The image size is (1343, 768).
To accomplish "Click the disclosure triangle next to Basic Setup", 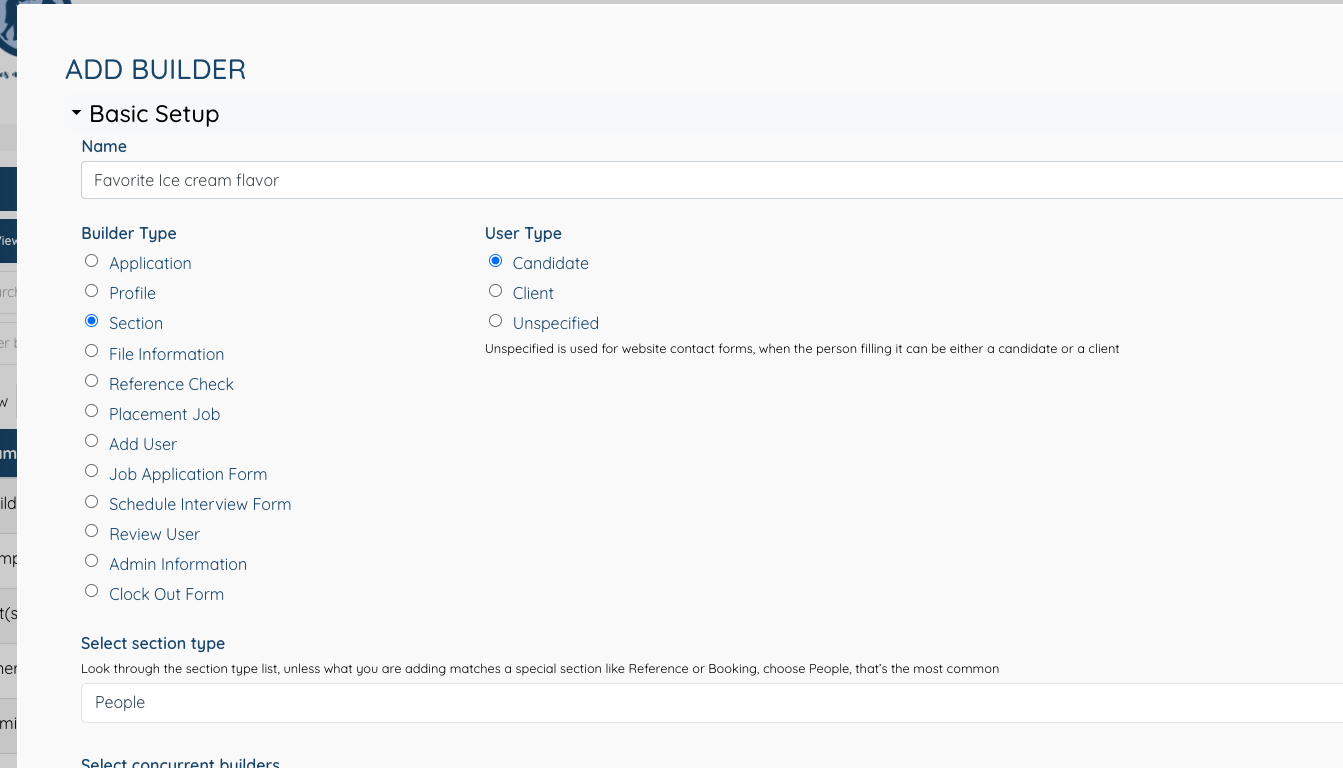I will point(75,113).
